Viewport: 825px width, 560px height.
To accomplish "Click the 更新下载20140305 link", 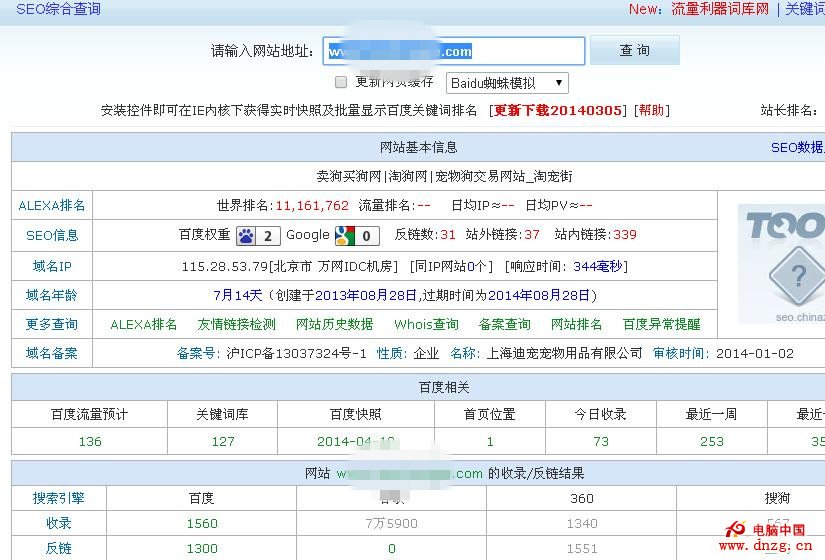I will click(x=558, y=110).
